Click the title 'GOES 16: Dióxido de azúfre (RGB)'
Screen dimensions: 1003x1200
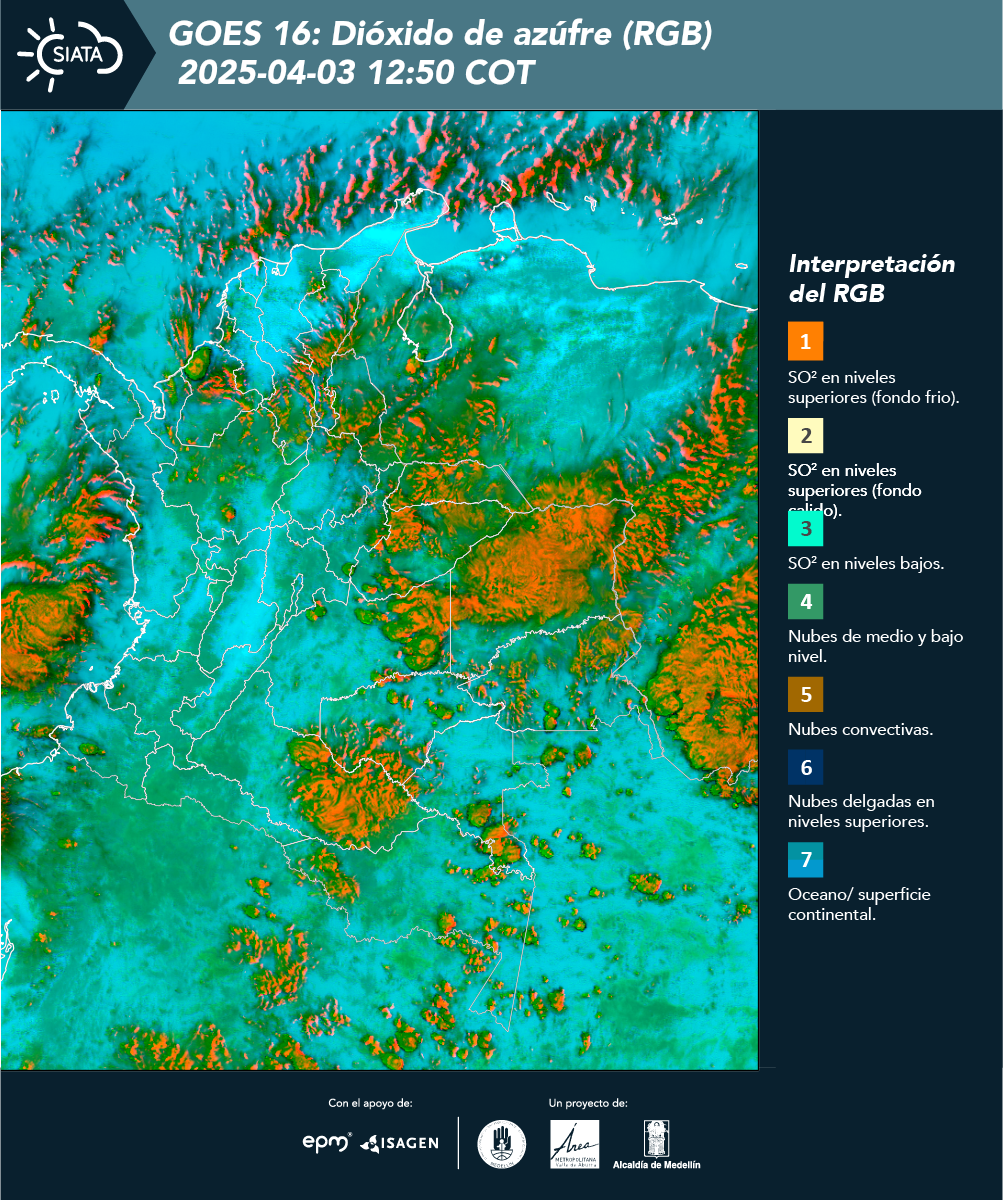coord(440,35)
